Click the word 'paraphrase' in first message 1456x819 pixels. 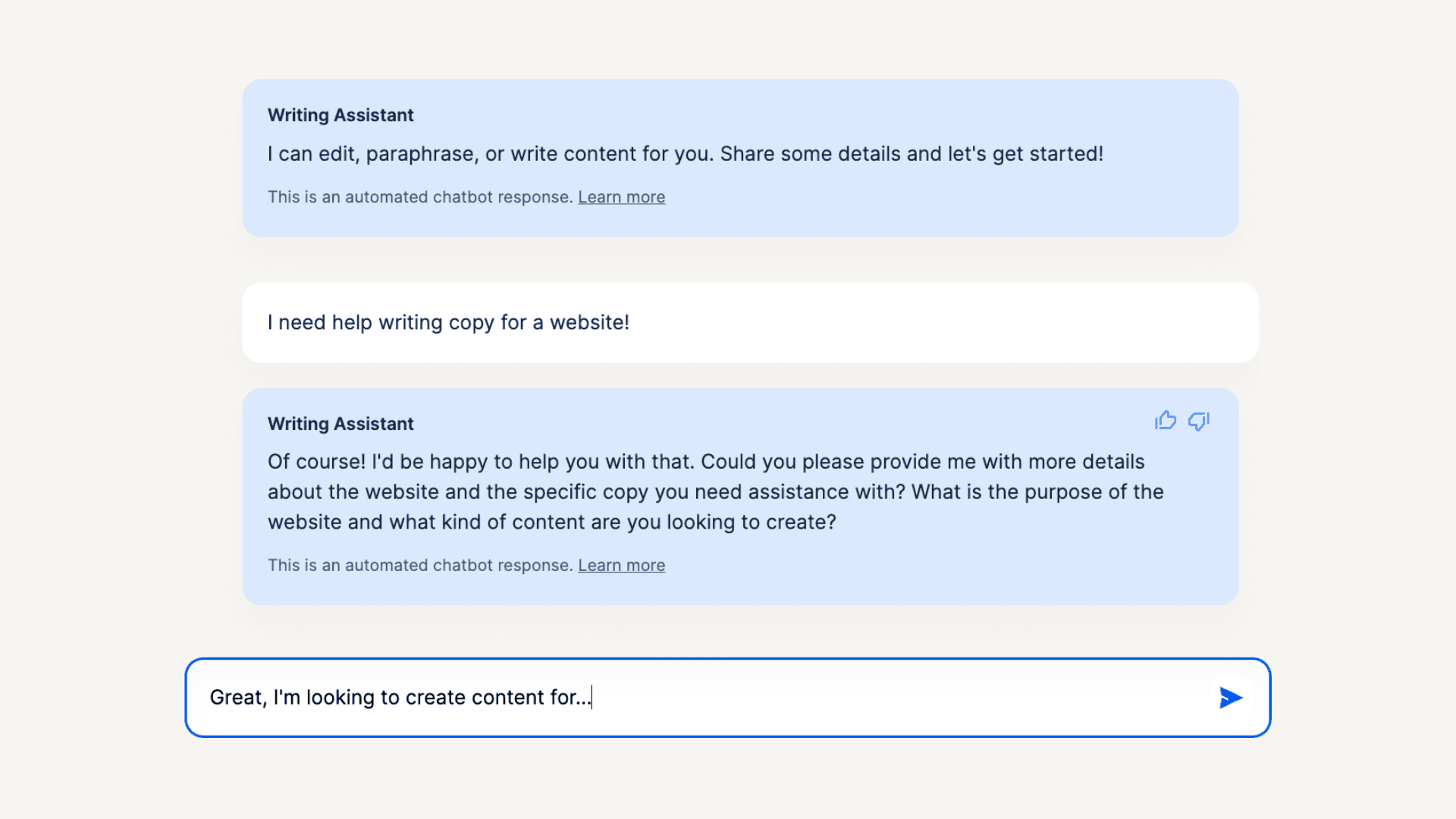coord(420,154)
